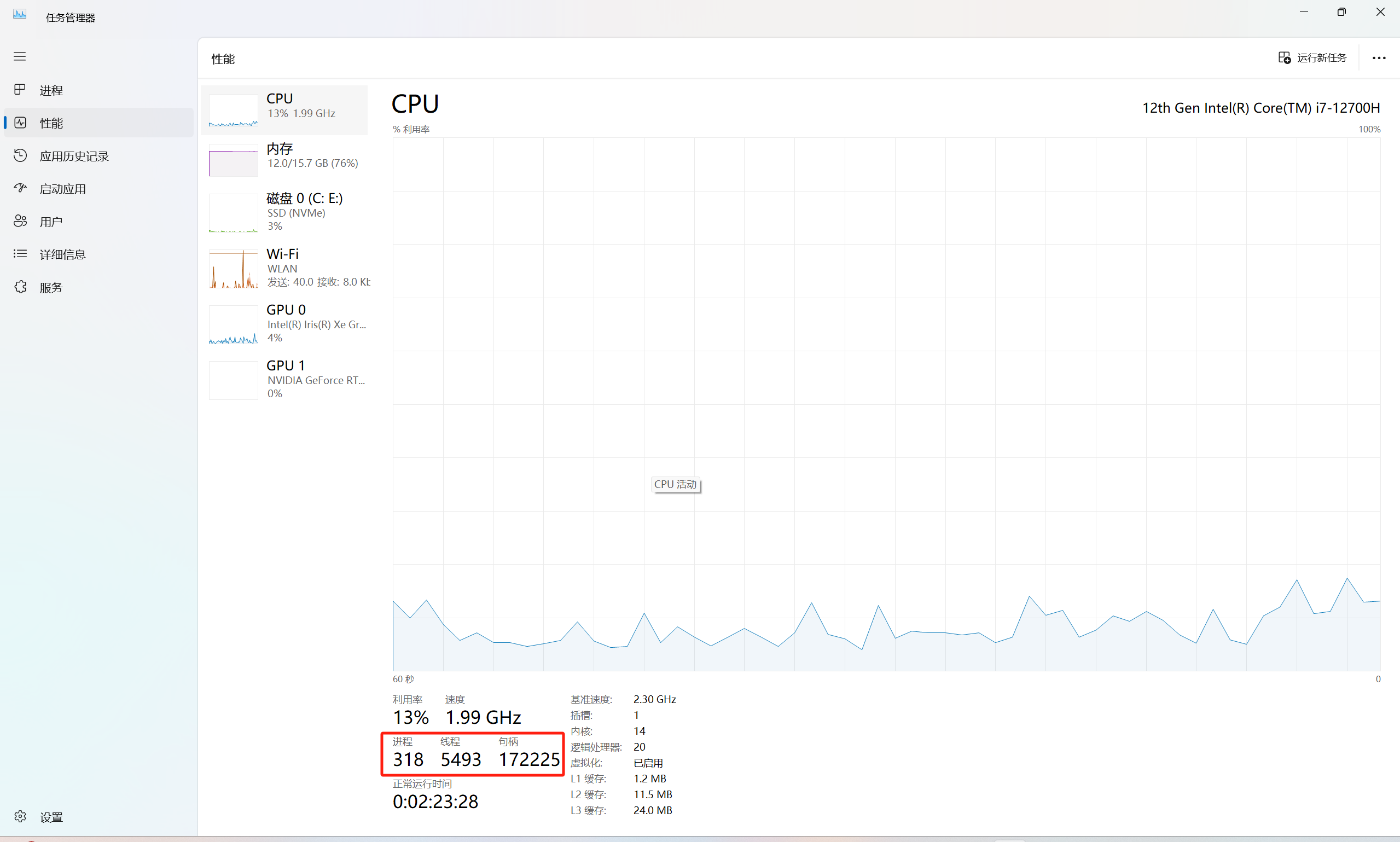Open 应用历史记录 app history icon
This screenshot has width=1400, height=842.
click(x=20, y=155)
